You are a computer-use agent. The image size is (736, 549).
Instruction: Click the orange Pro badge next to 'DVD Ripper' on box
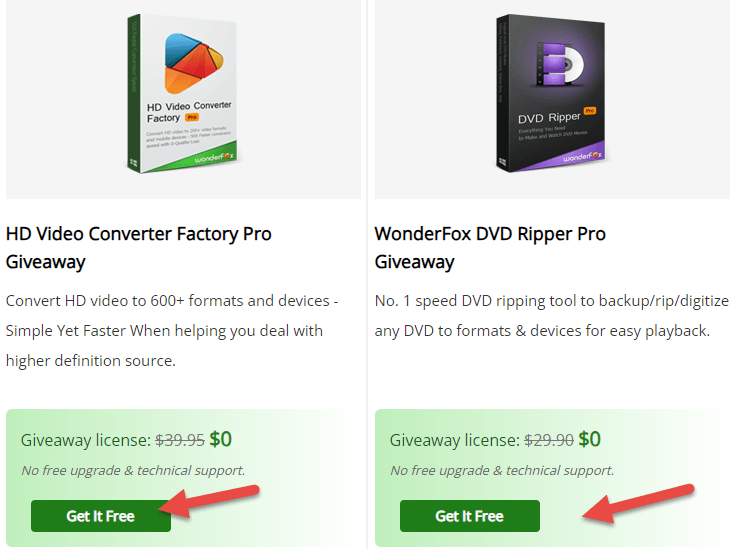click(x=590, y=111)
